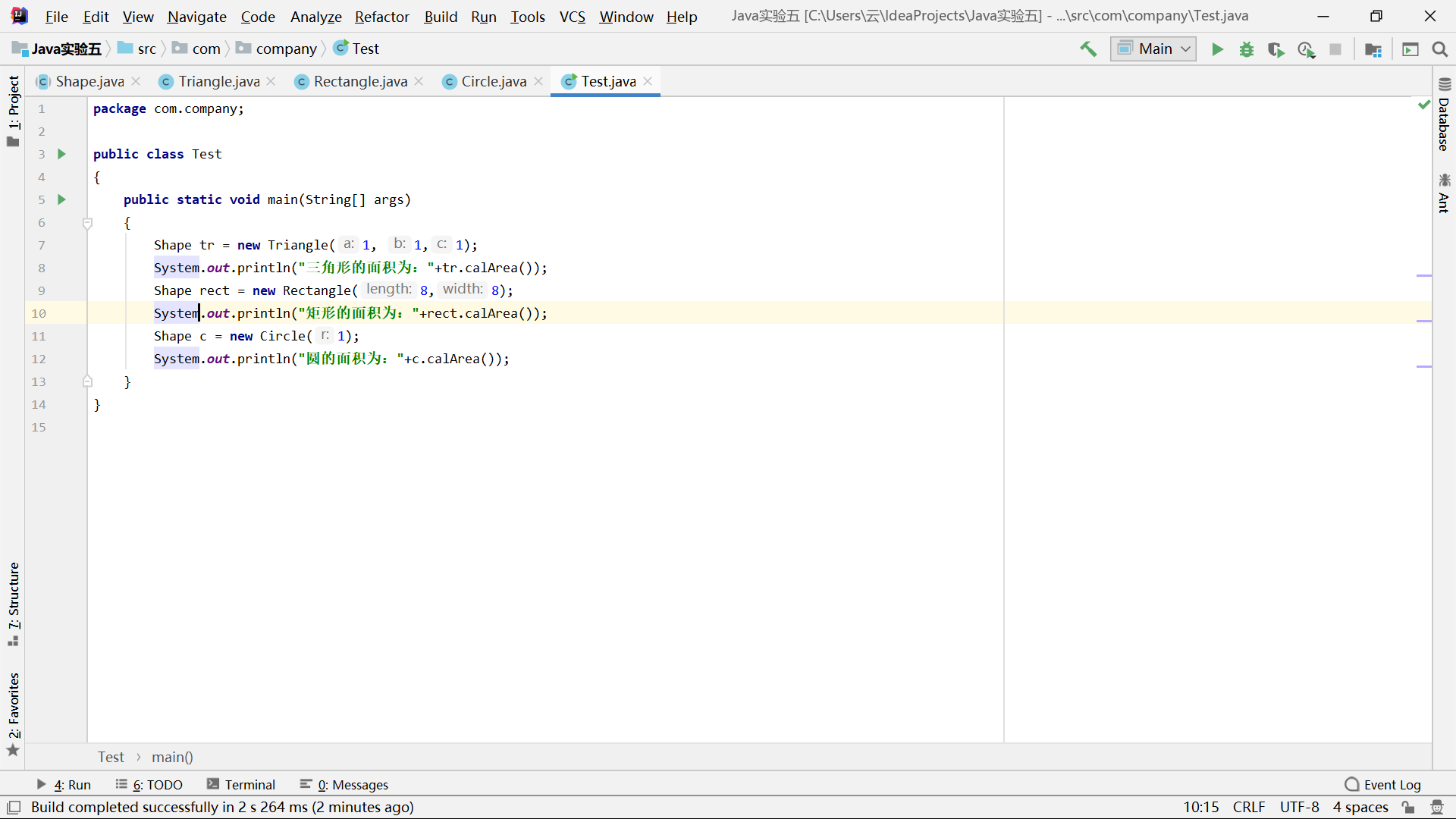Close the Shape.java tab
The width and height of the screenshot is (1456, 819).
tap(136, 81)
